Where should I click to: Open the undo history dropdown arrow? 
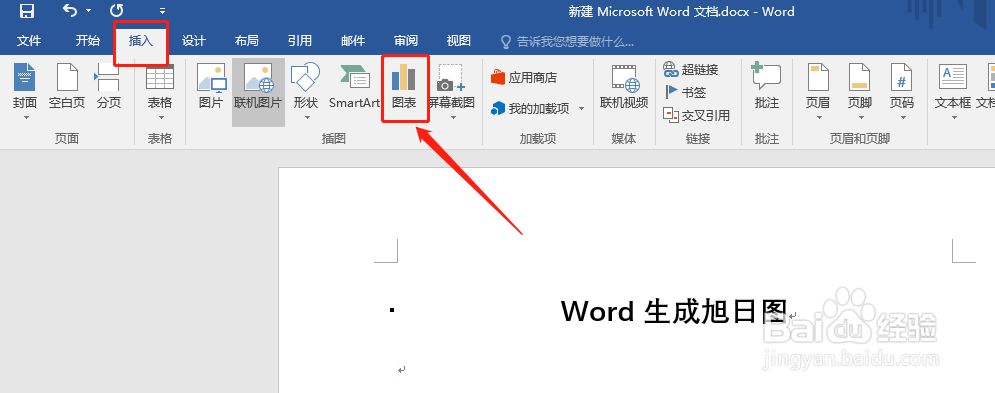coord(88,11)
